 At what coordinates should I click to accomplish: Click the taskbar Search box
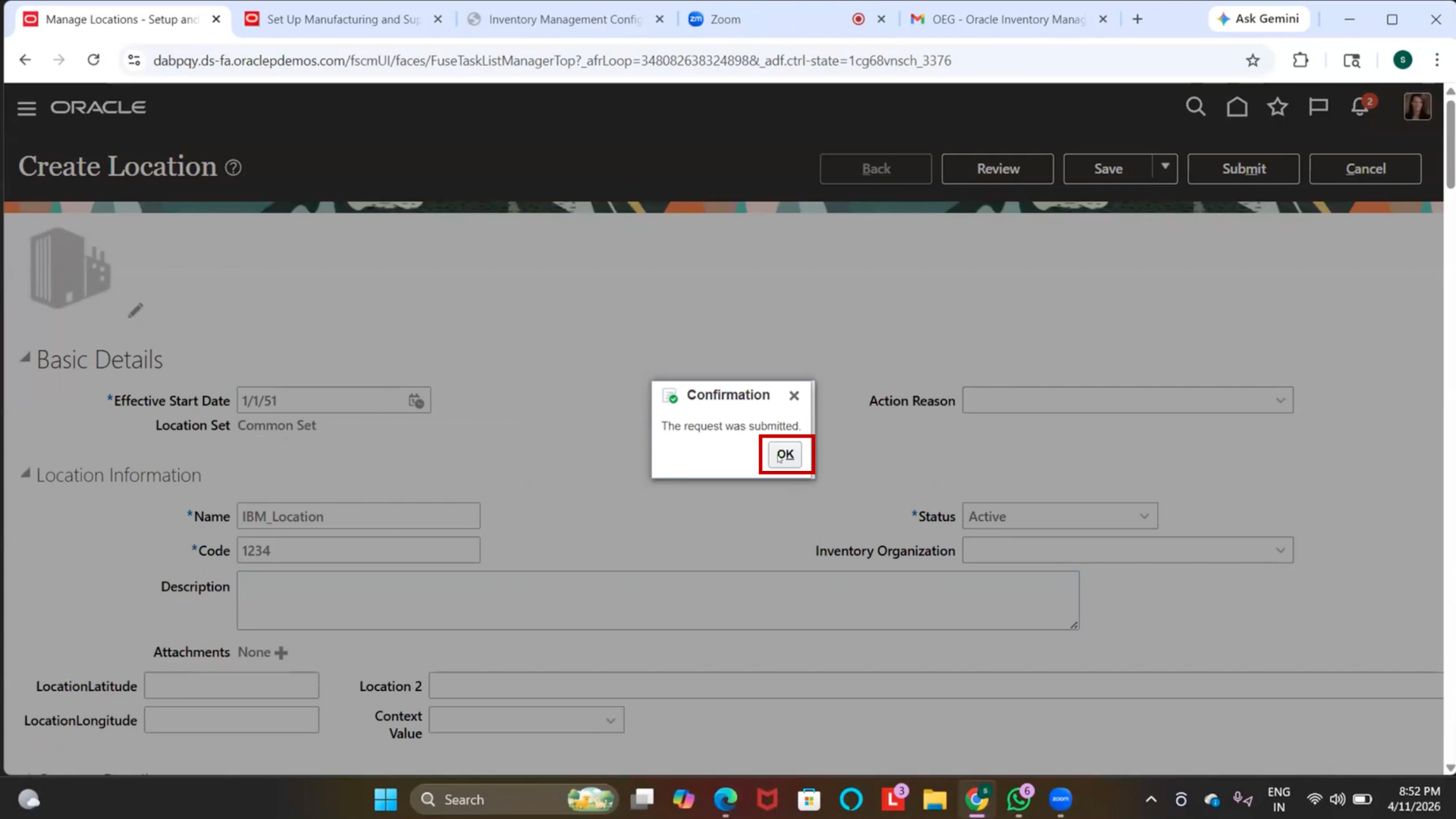tap(514, 799)
